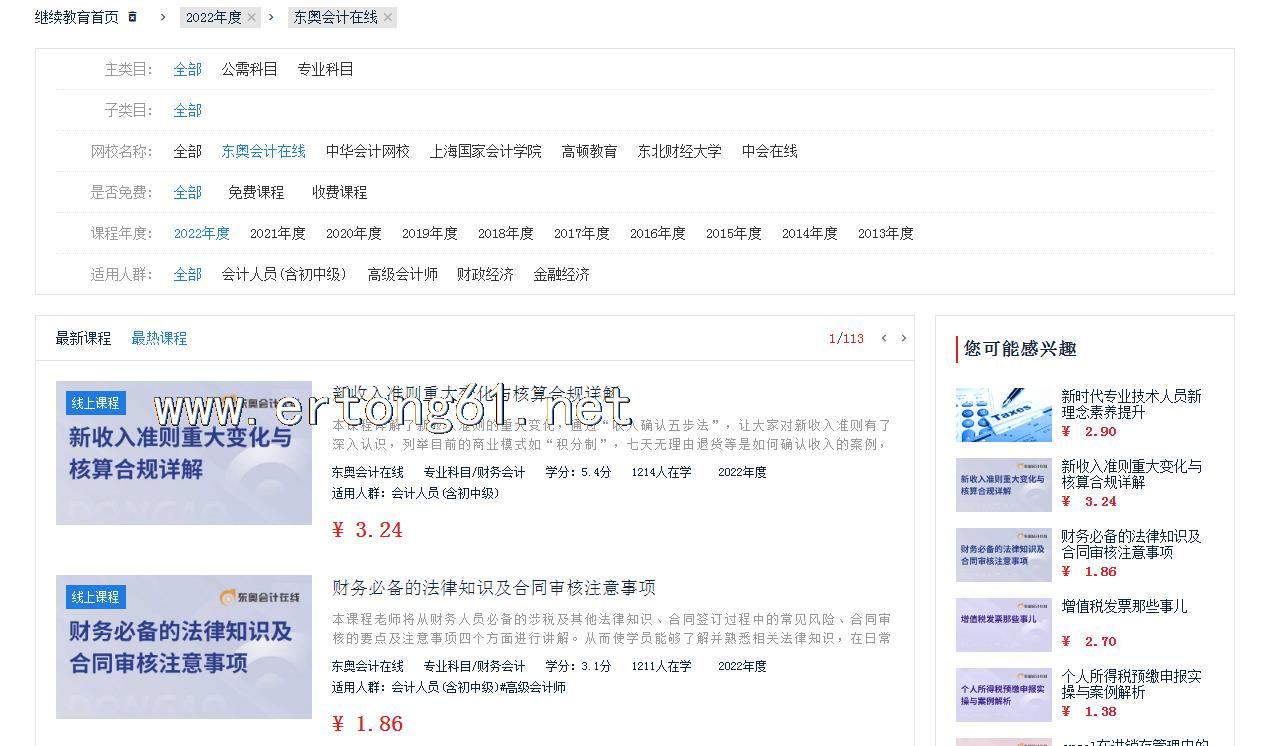The height and width of the screenshot is (746, 1268).
Task: Select 免费课程 in the free filter
Action: (x=256, y=192)
